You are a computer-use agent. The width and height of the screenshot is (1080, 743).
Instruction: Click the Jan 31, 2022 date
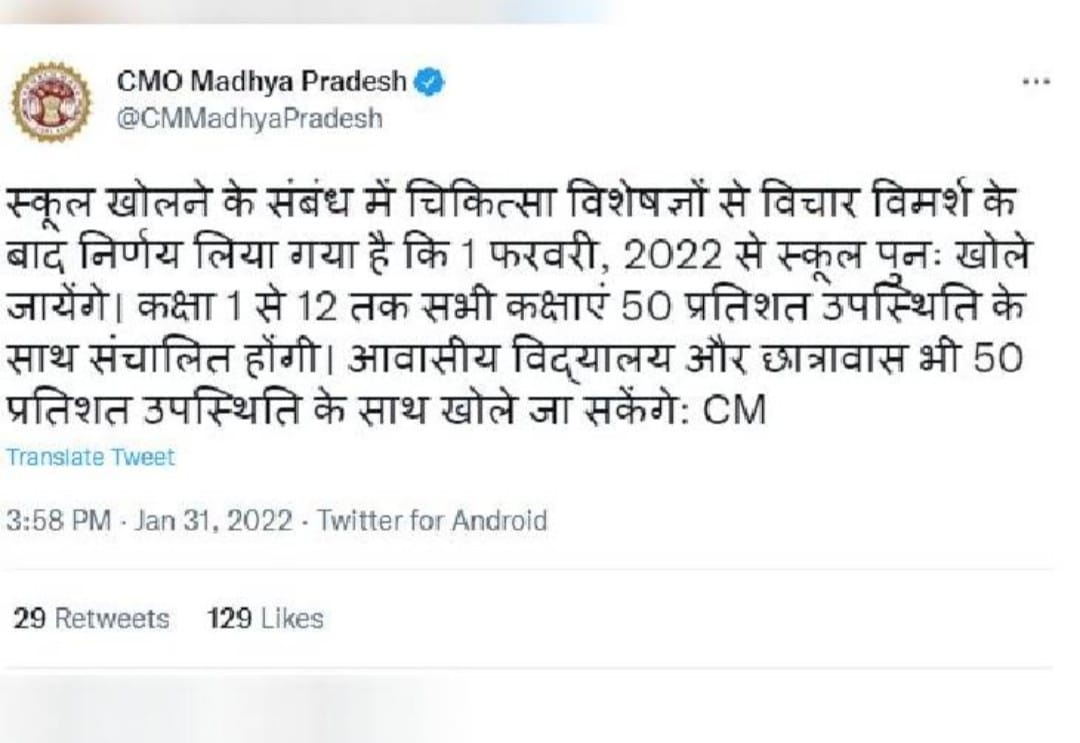(213, 521)
